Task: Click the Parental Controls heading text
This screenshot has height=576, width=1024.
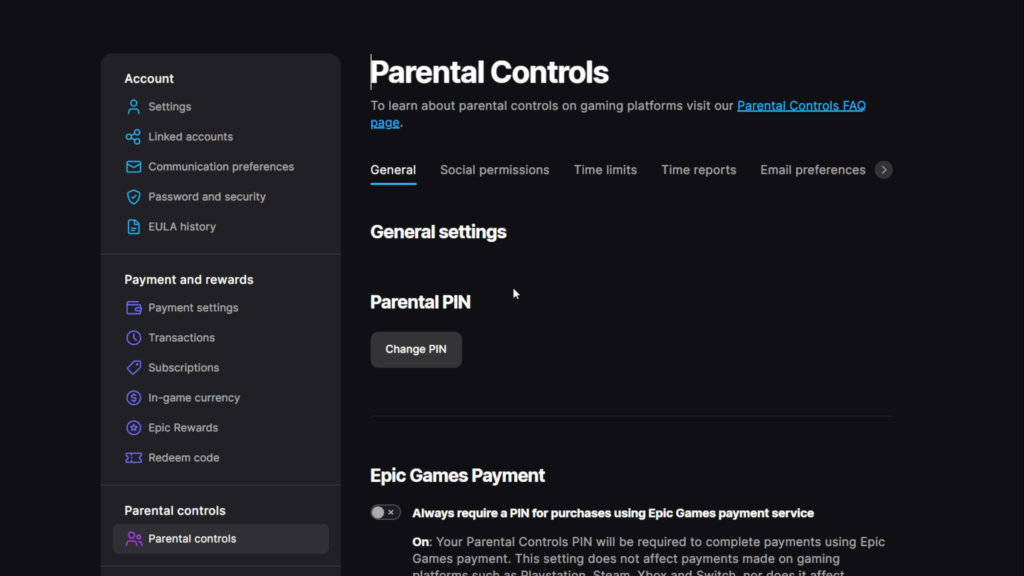Action: (489, 72)
